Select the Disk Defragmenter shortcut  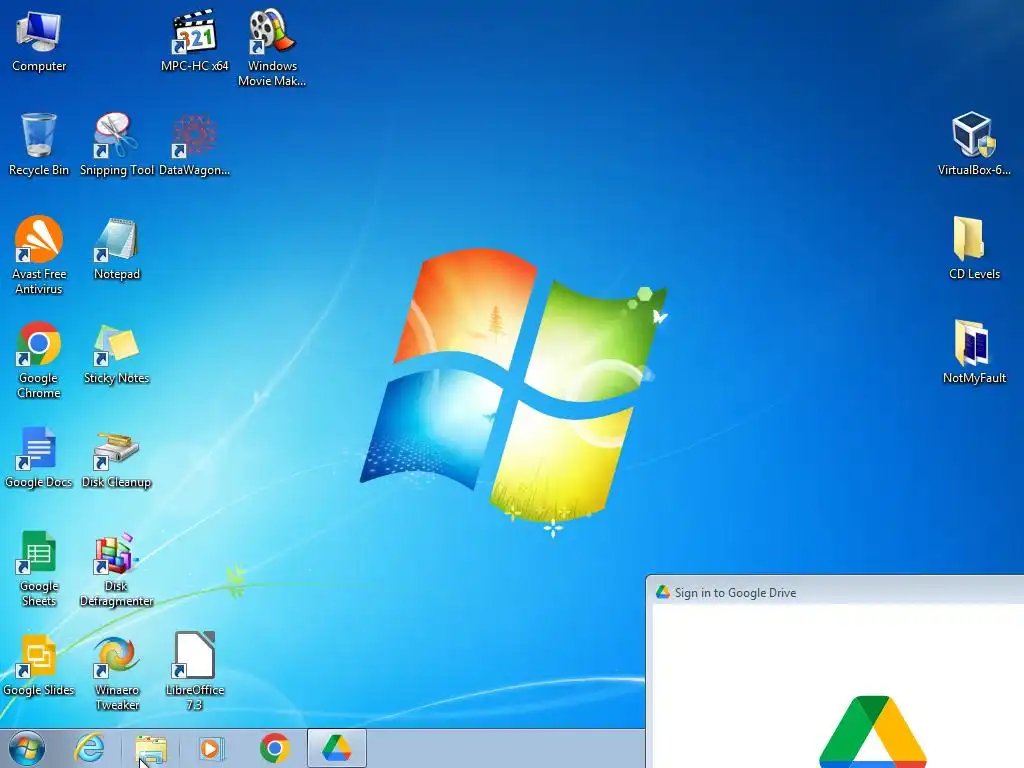pyautogui.click(x=116, y=568)
